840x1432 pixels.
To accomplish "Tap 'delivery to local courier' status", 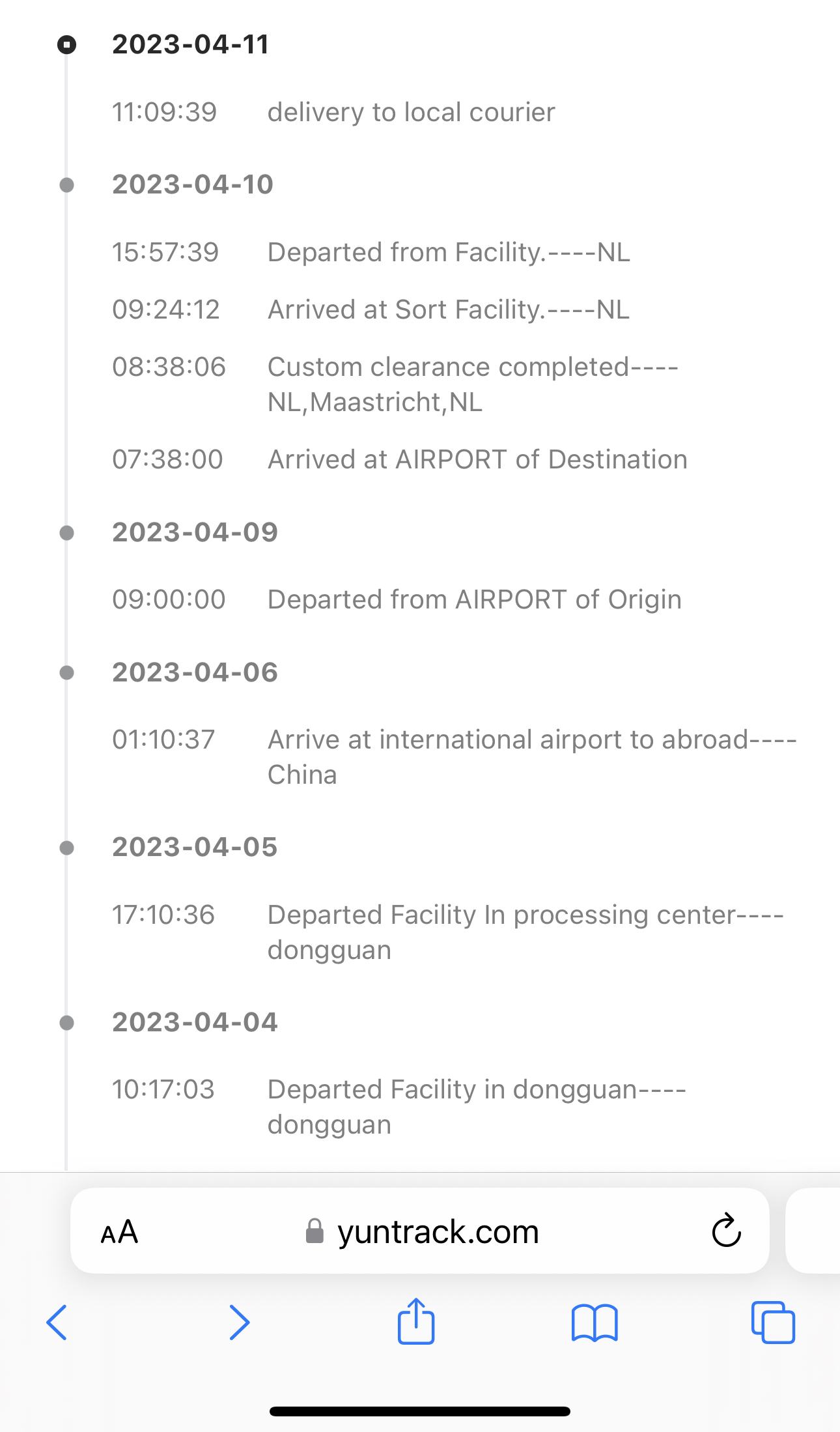I will point(411,112).
